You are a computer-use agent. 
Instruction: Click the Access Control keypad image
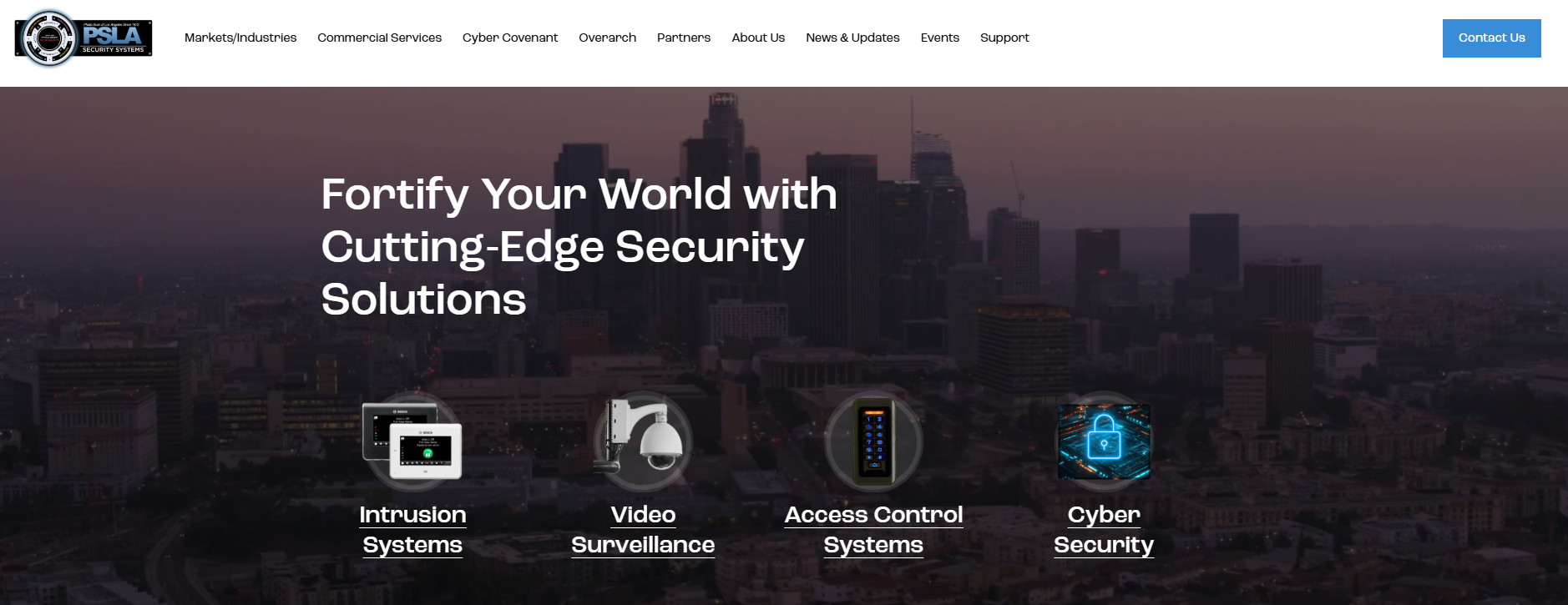(x=873, y=441)
